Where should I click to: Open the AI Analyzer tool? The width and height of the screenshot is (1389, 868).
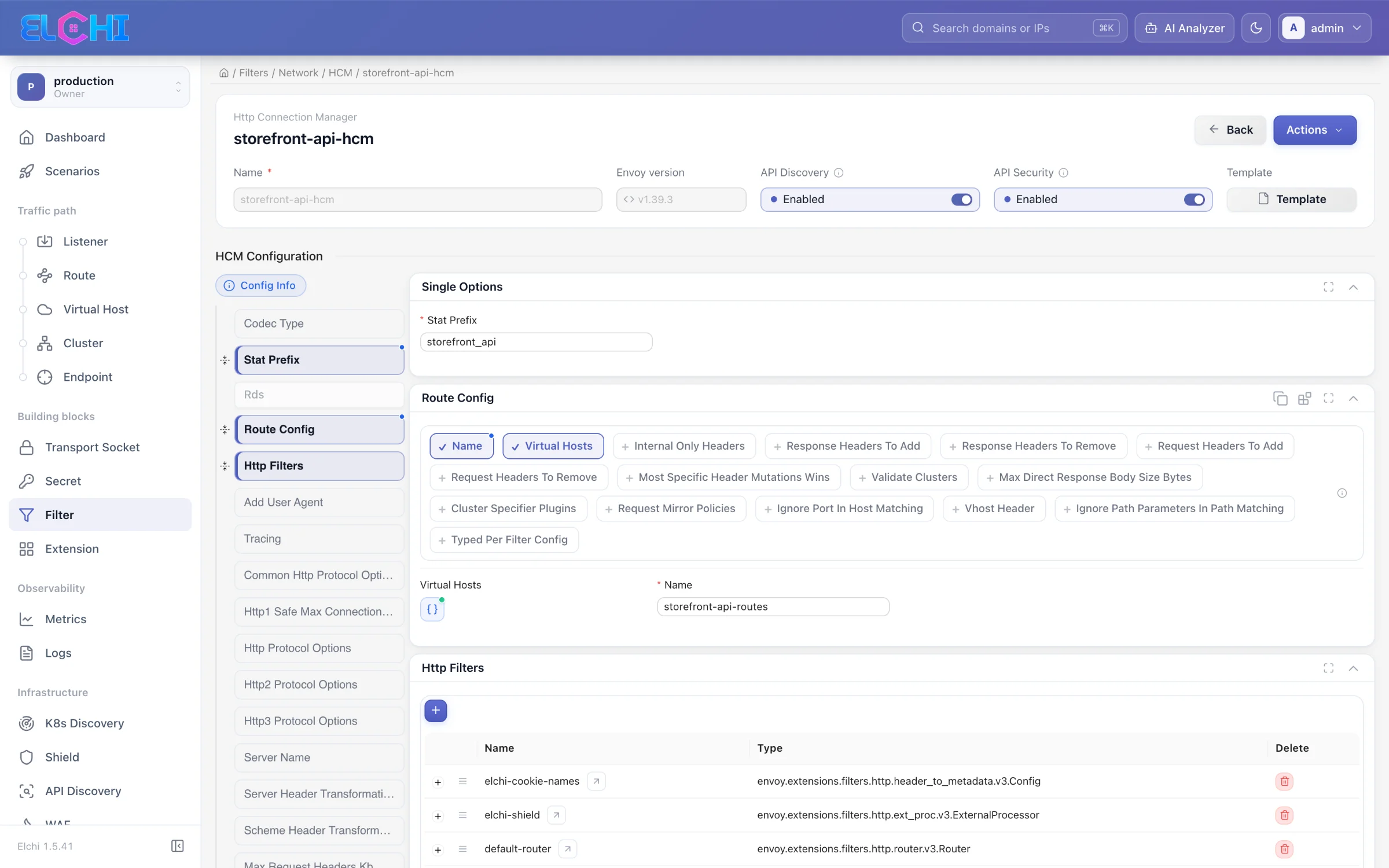tap(1184, 28)
